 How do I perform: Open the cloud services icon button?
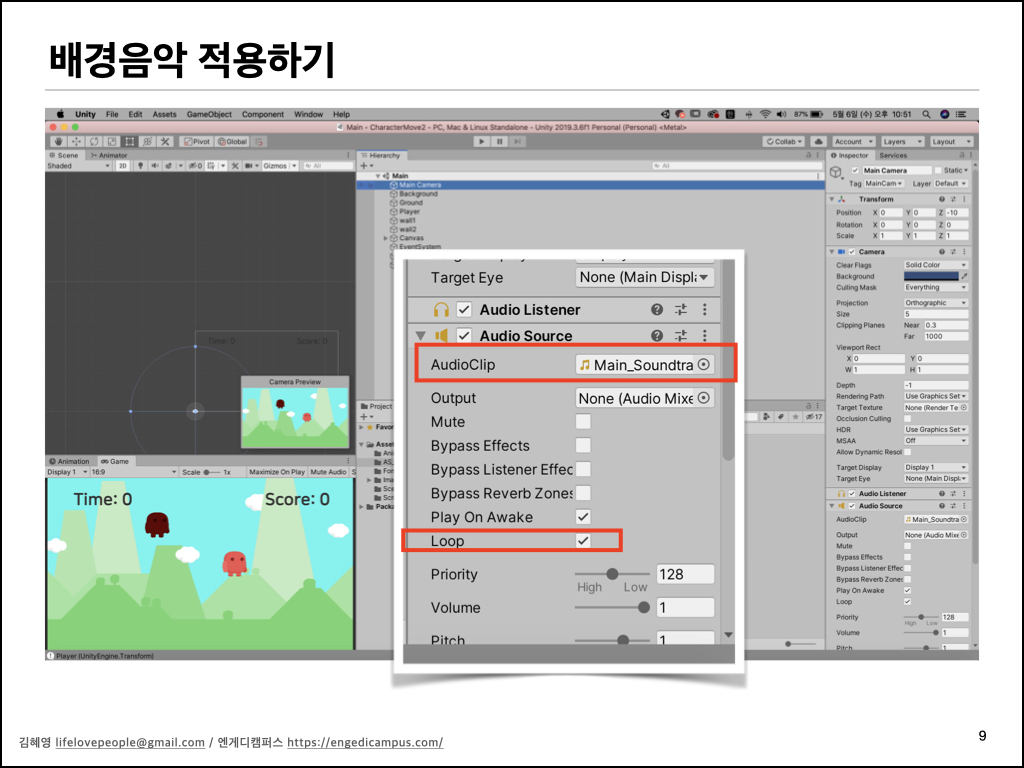(818, 142)
